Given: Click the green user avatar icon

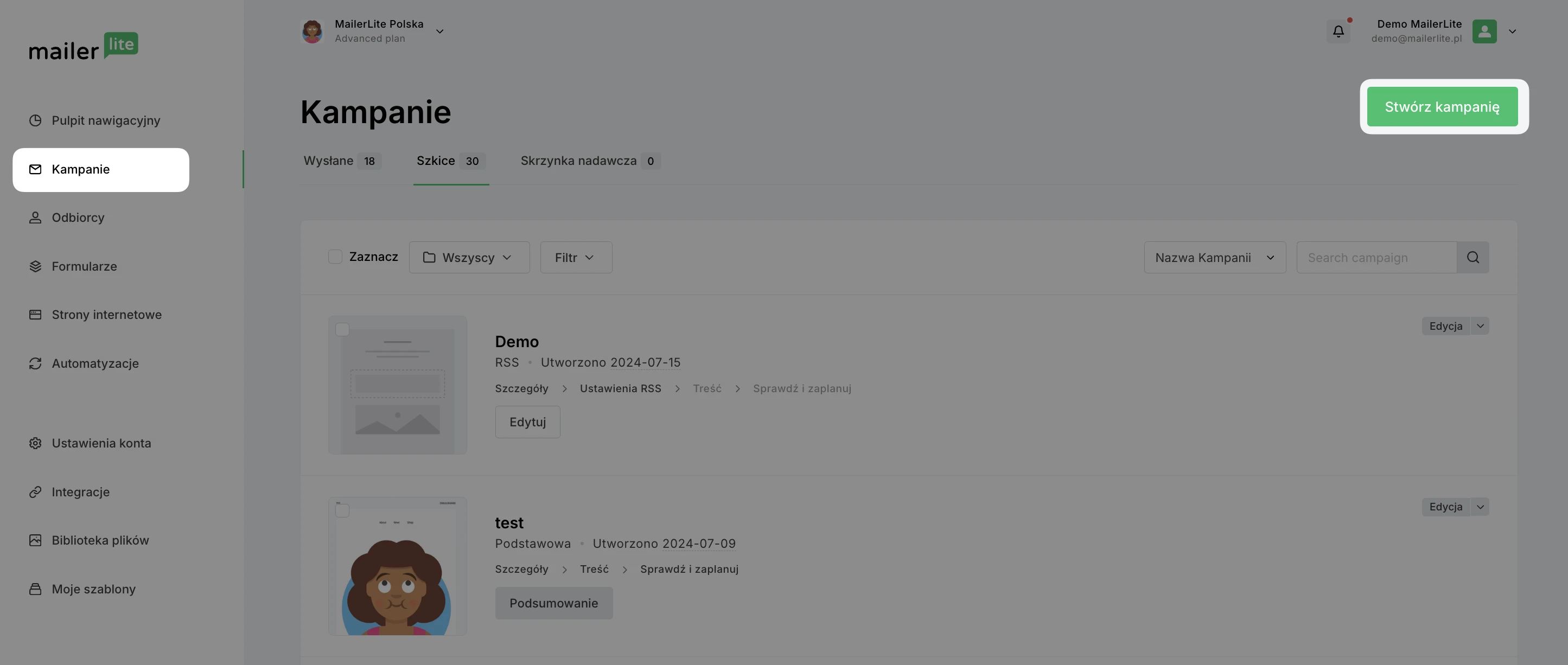Looking at the screenshot, I should point(1484,31).
